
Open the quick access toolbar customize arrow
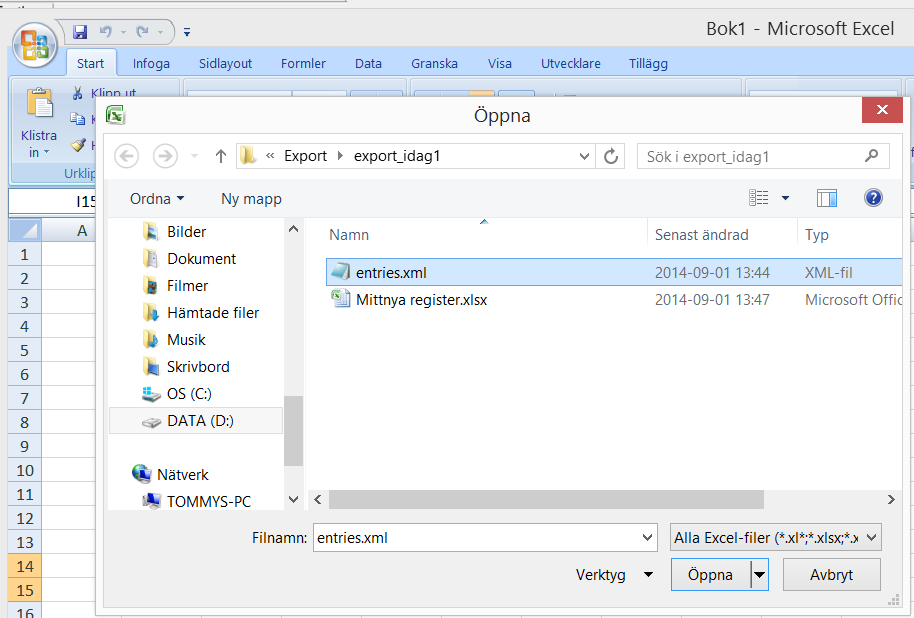click(x=187, y=32)
